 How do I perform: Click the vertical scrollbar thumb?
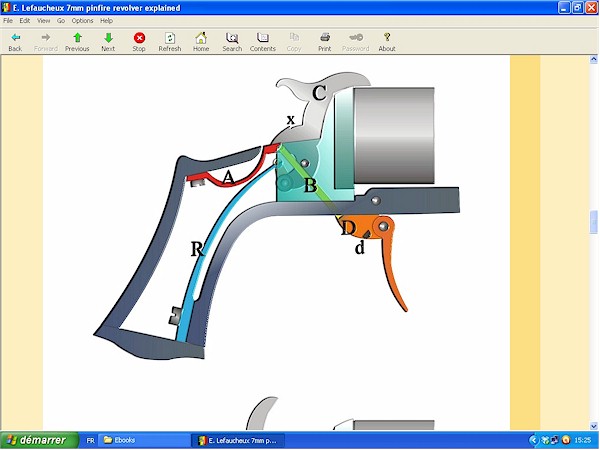coord(593,222)
